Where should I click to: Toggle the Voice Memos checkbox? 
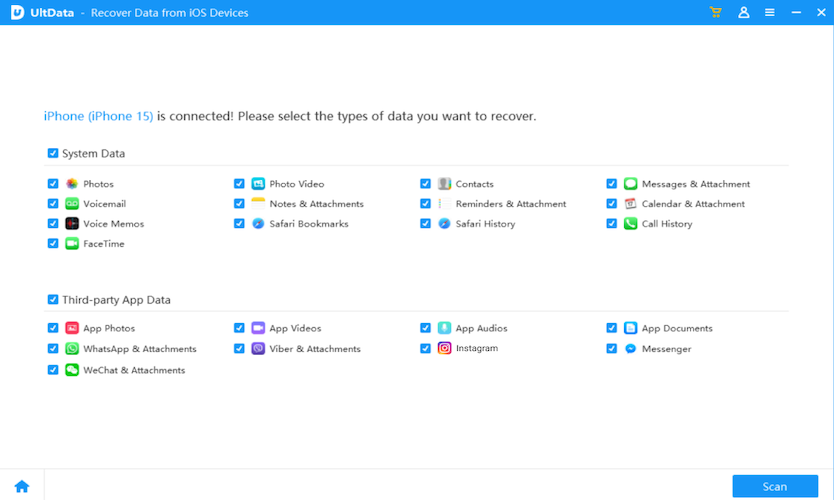53,224
